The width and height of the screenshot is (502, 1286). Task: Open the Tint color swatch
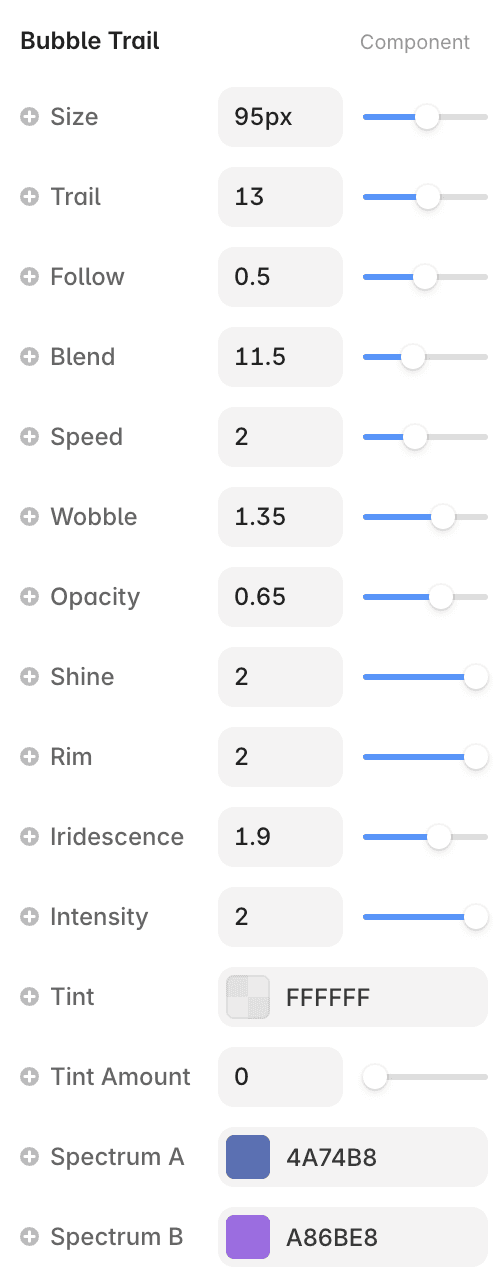click(248, 997)
